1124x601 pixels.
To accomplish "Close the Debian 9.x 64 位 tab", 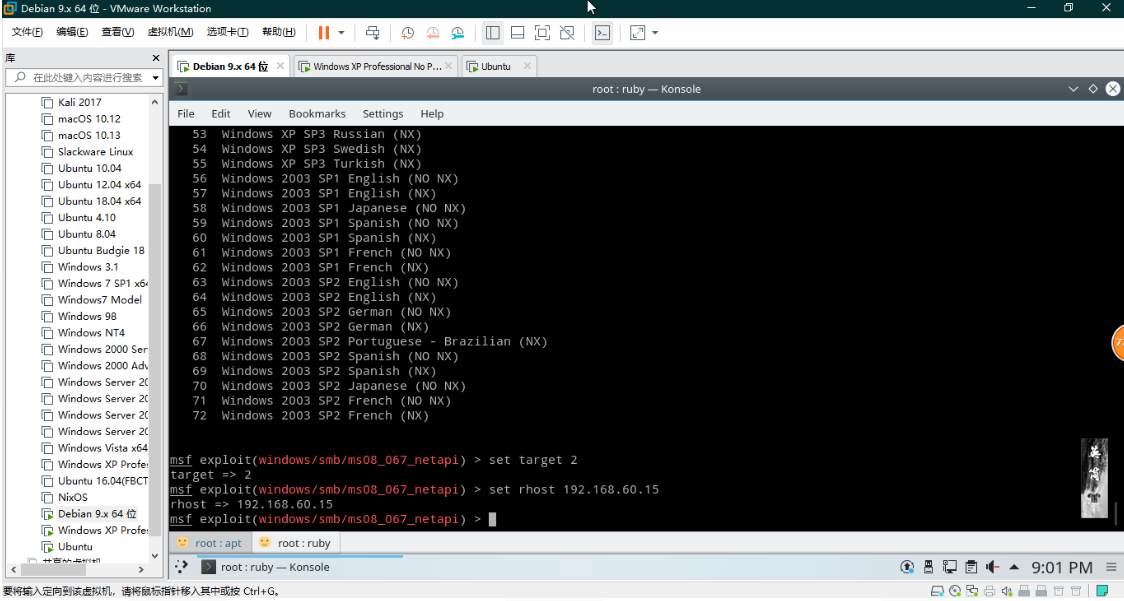I will click(x=280, y=66).
